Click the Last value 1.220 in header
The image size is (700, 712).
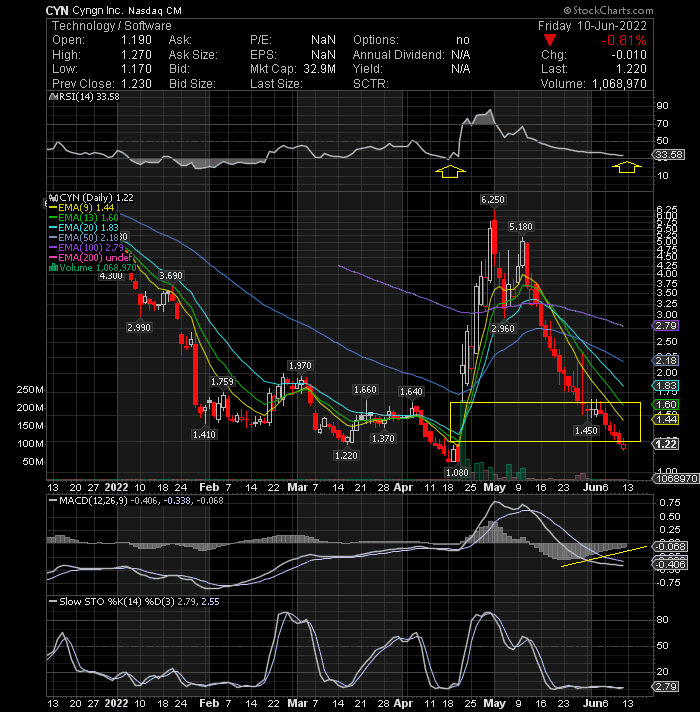coord(631,69)
